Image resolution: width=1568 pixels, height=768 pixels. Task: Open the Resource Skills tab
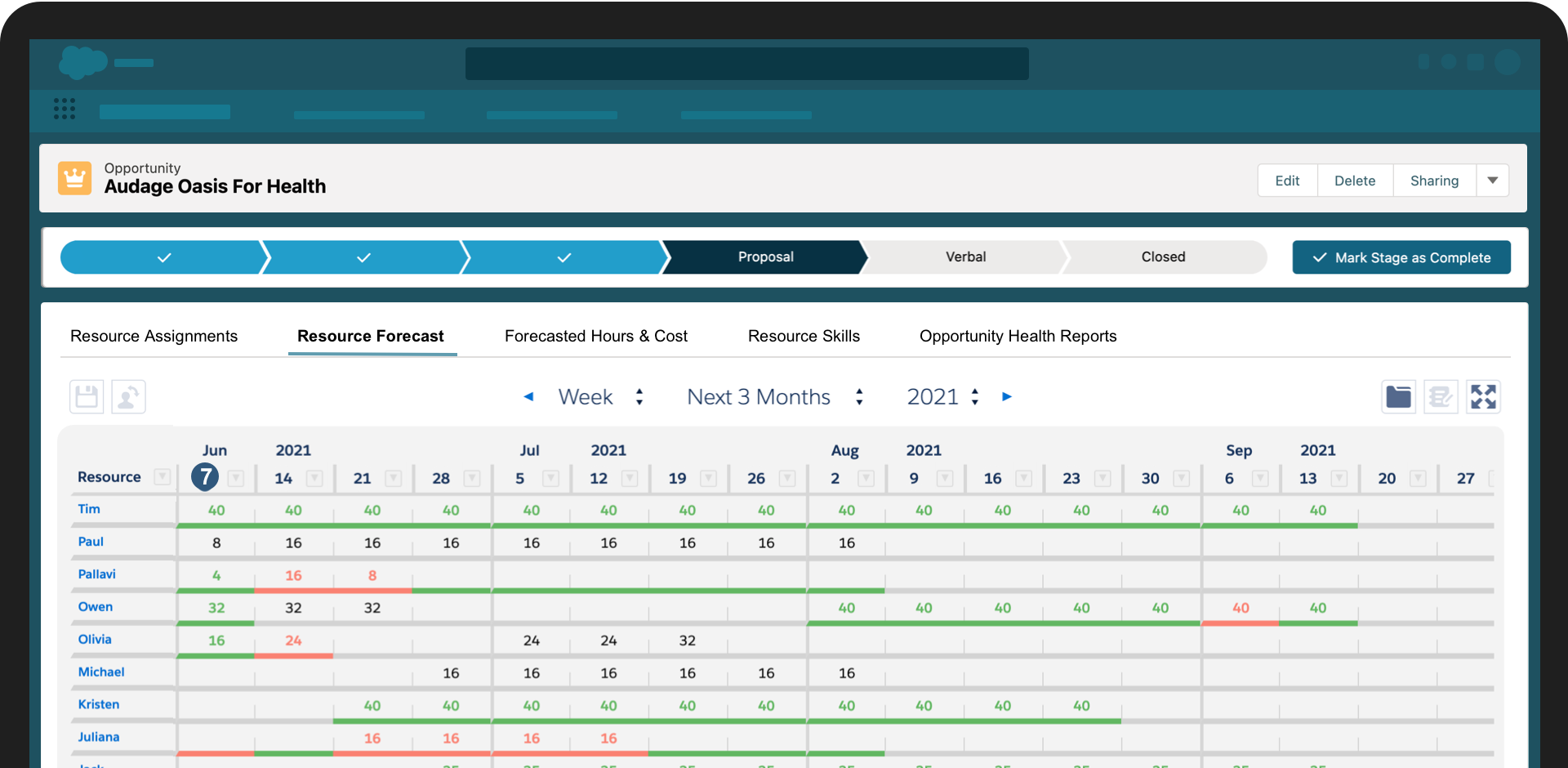coord(804,336)
